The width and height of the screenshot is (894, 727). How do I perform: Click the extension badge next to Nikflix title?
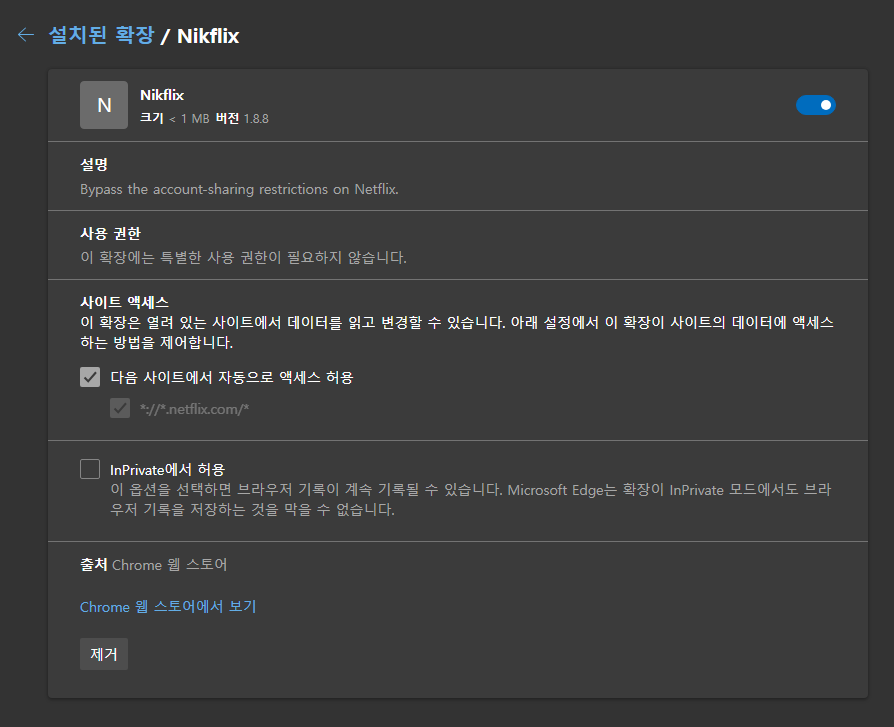pyautogui.click(x=104, y=105)
